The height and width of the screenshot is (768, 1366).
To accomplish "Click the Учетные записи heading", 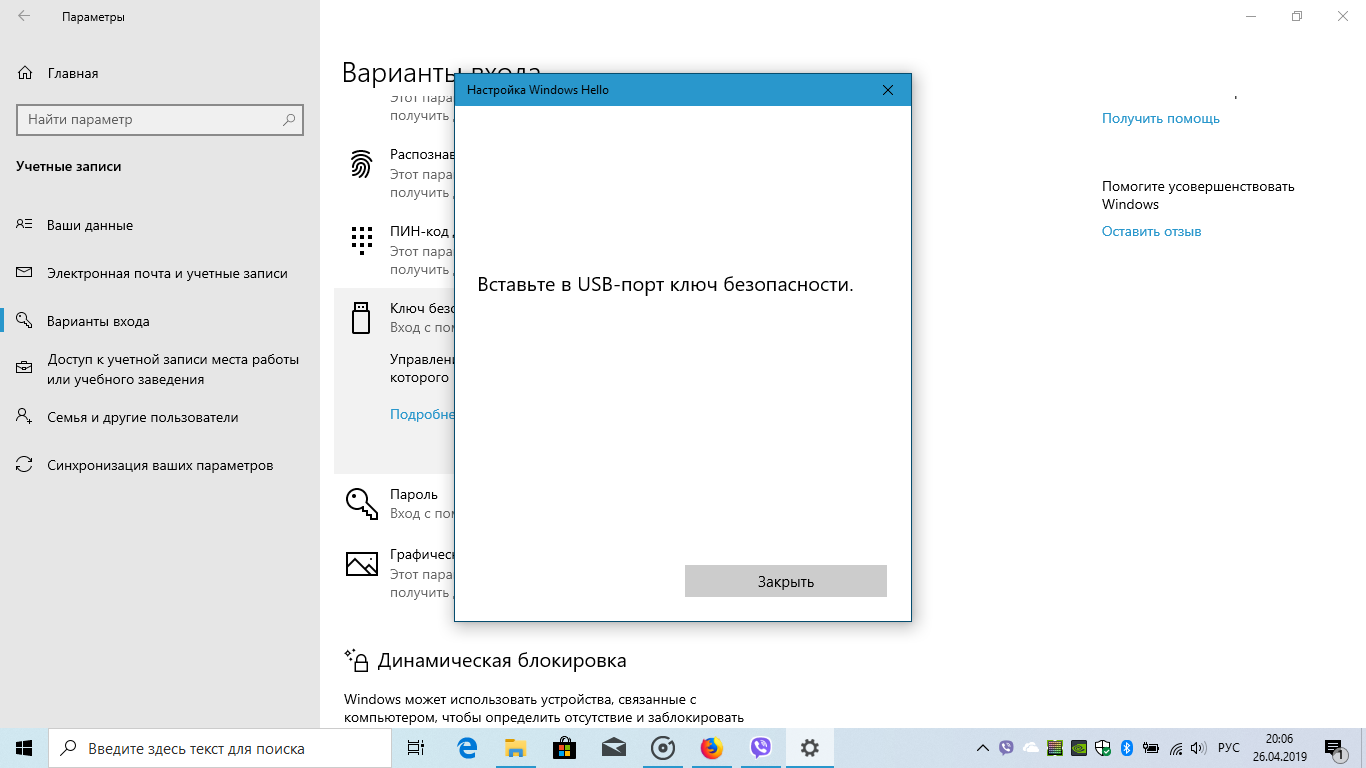I will (x=69, y=166).
